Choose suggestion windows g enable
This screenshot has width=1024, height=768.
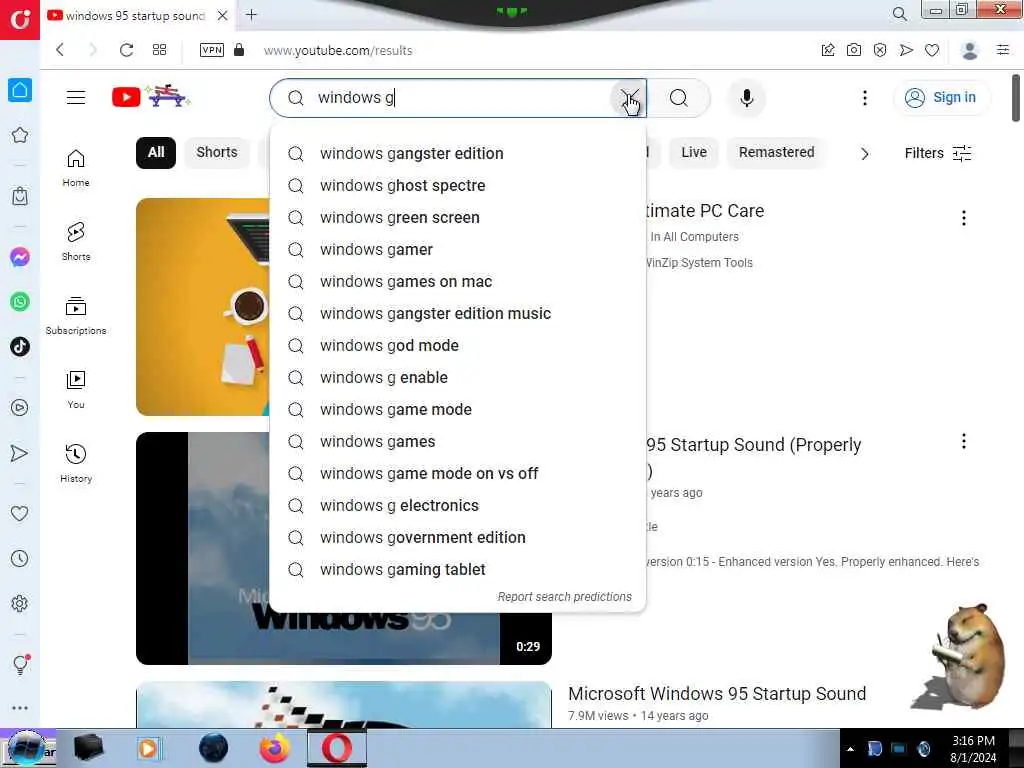(x=458, y=377)
